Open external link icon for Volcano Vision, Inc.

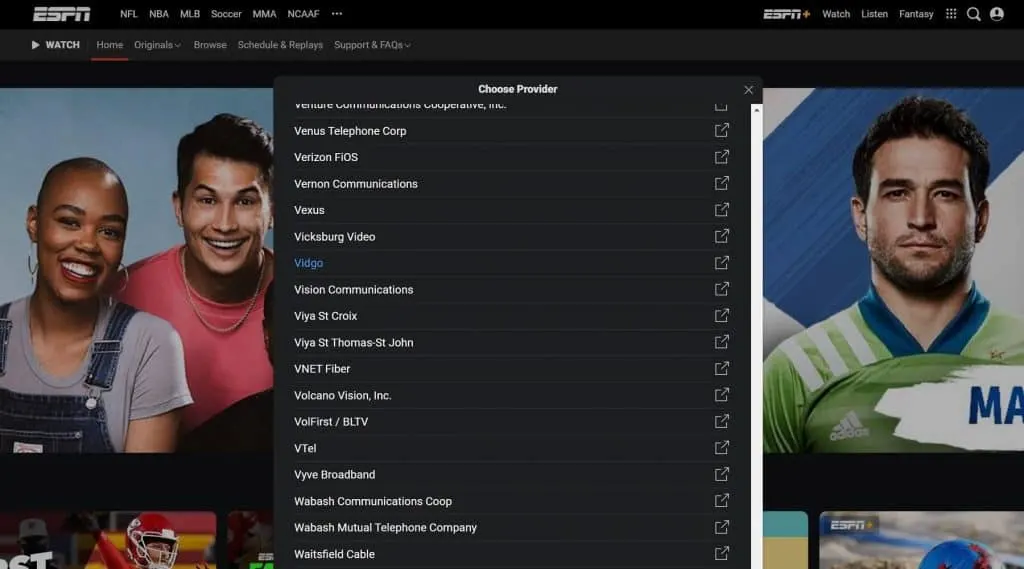click(x=721, y=395)
